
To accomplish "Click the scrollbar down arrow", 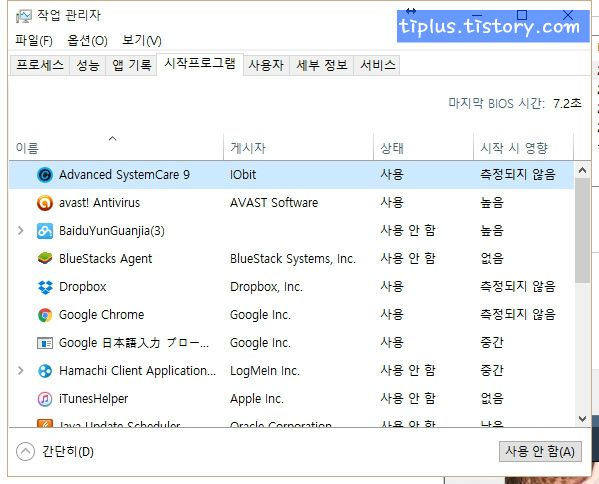I will [582, 419].
